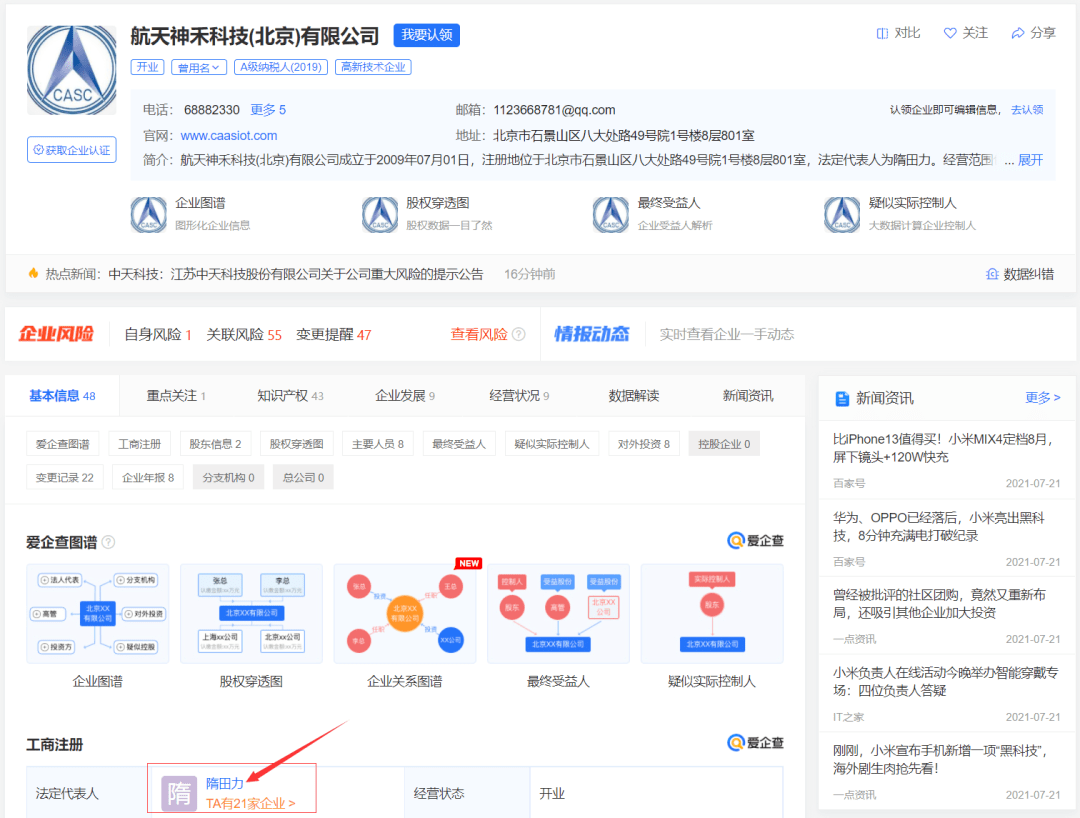
Task: Jump to 爱企查图谱 section button
Action: pos(63,444)
